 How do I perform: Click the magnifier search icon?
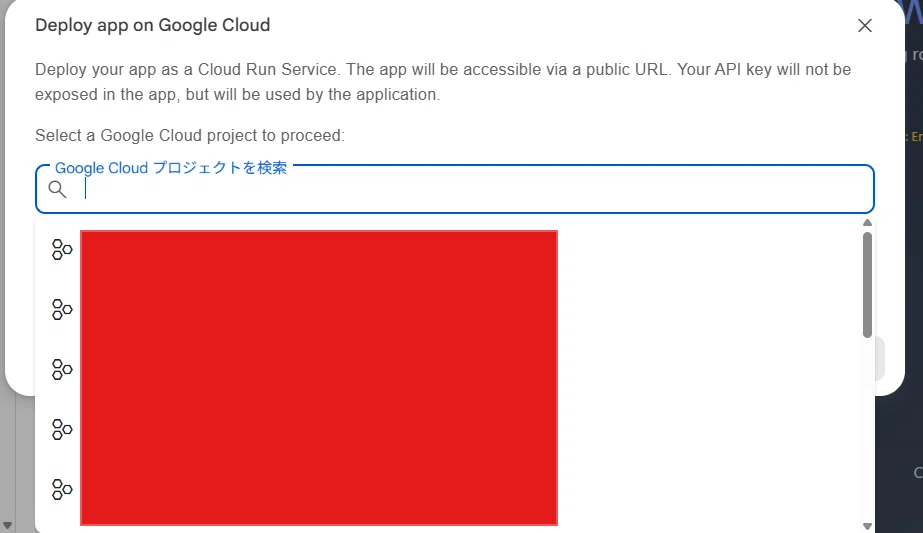(x=57, y=189)
